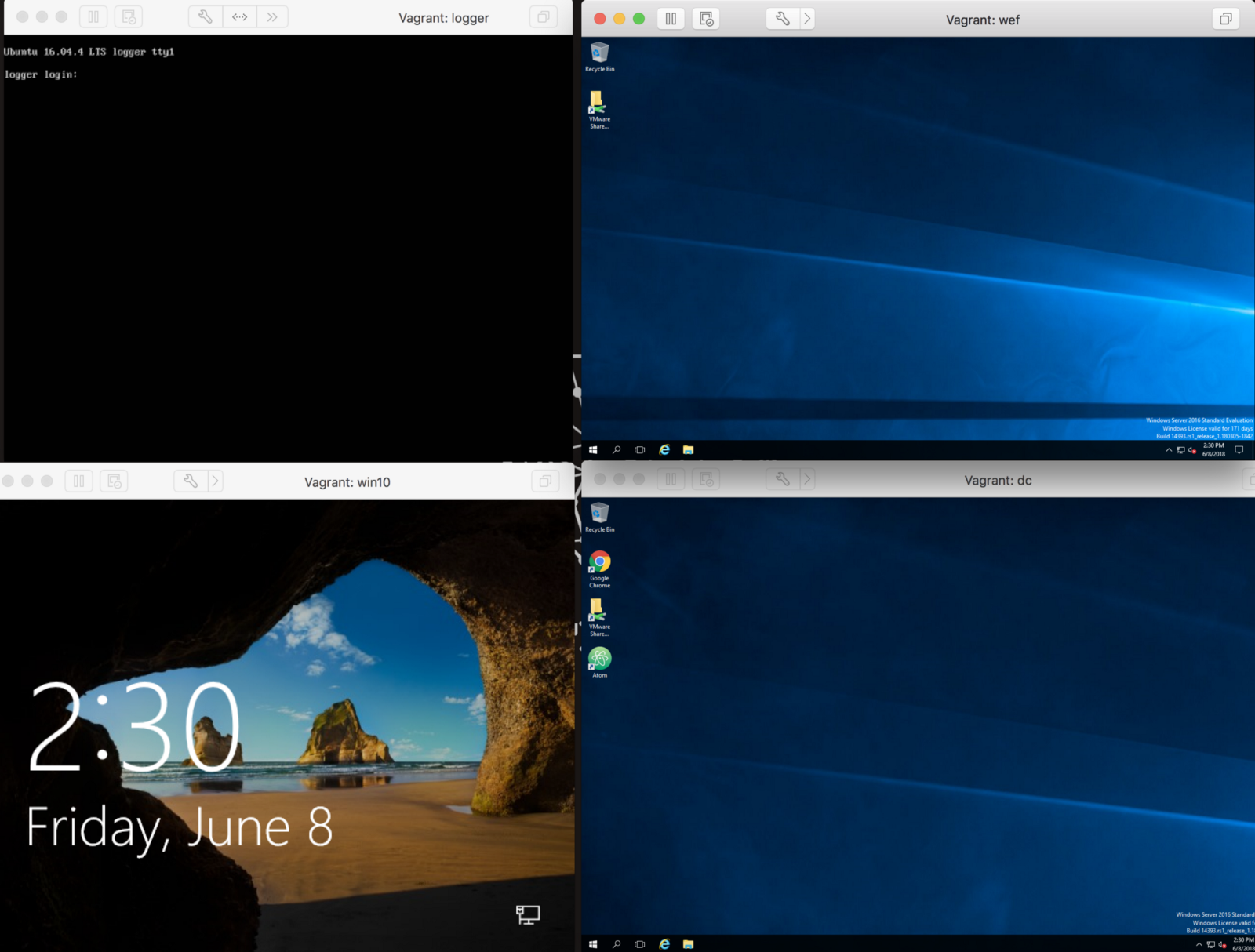Select the Atom shortcut on dc desktop
This screenshot has width=1255, height=952.
tap(600, 663)
